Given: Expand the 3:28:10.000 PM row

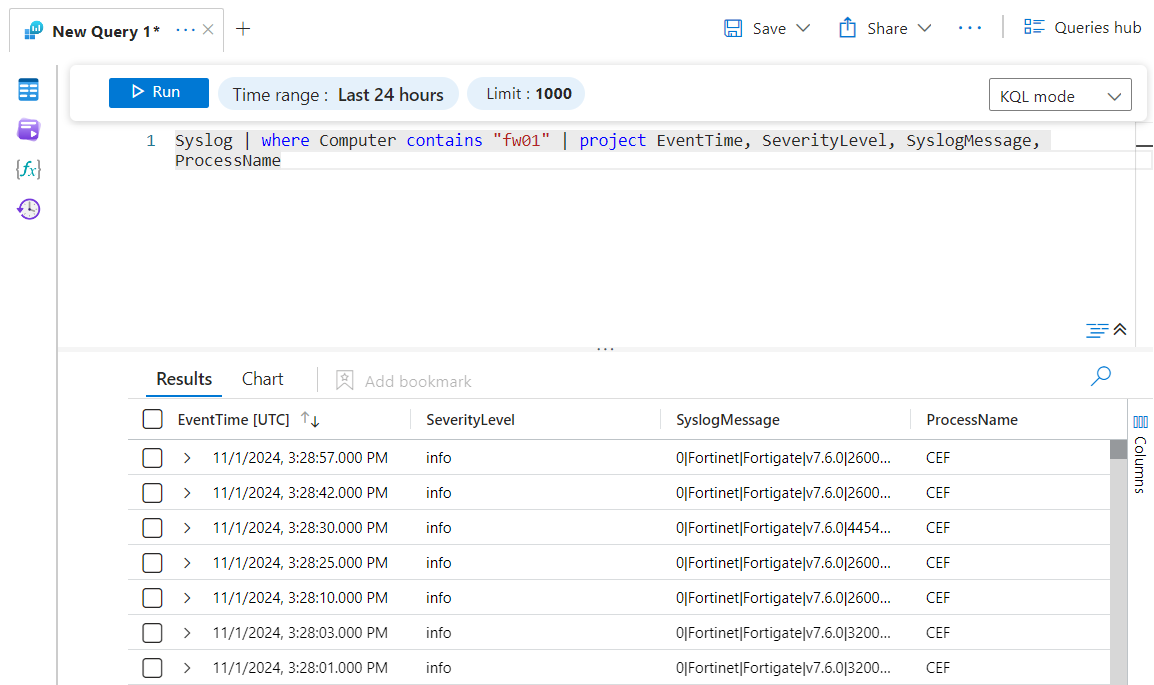Looking at the screenshot, I should [x=187, y=597].
